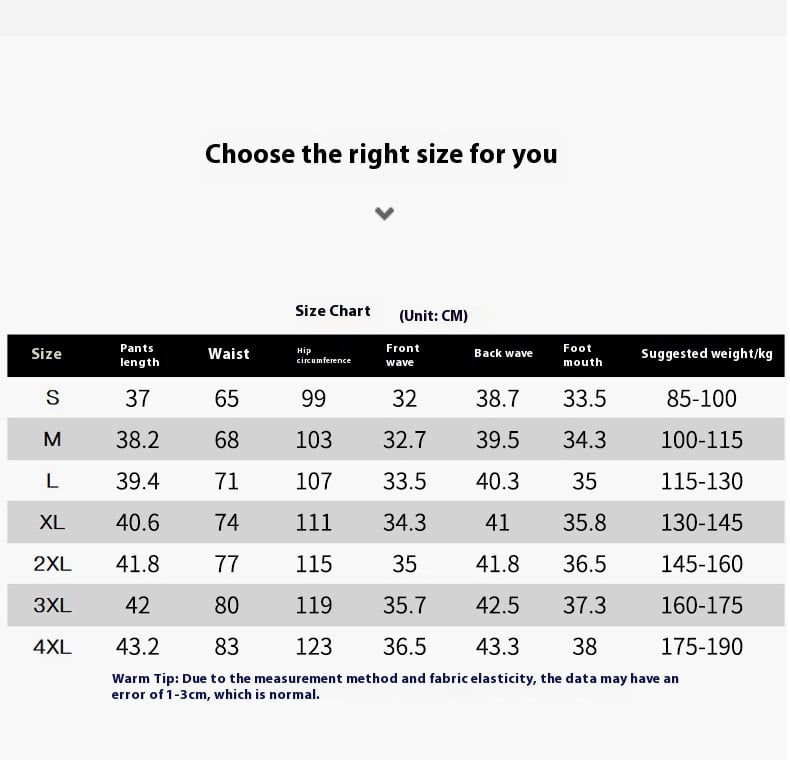Click the 'Choose the right size for you' heading
This screenshot has width=790, height=760.
[x=381, y=154]
